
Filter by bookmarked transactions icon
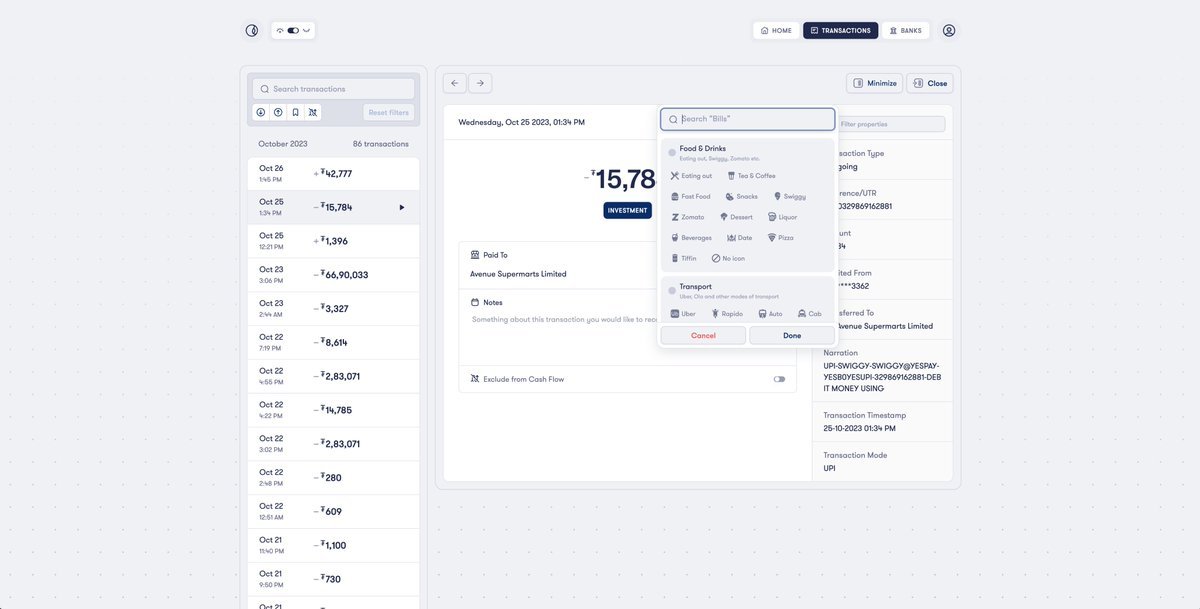tap(295, 113)
